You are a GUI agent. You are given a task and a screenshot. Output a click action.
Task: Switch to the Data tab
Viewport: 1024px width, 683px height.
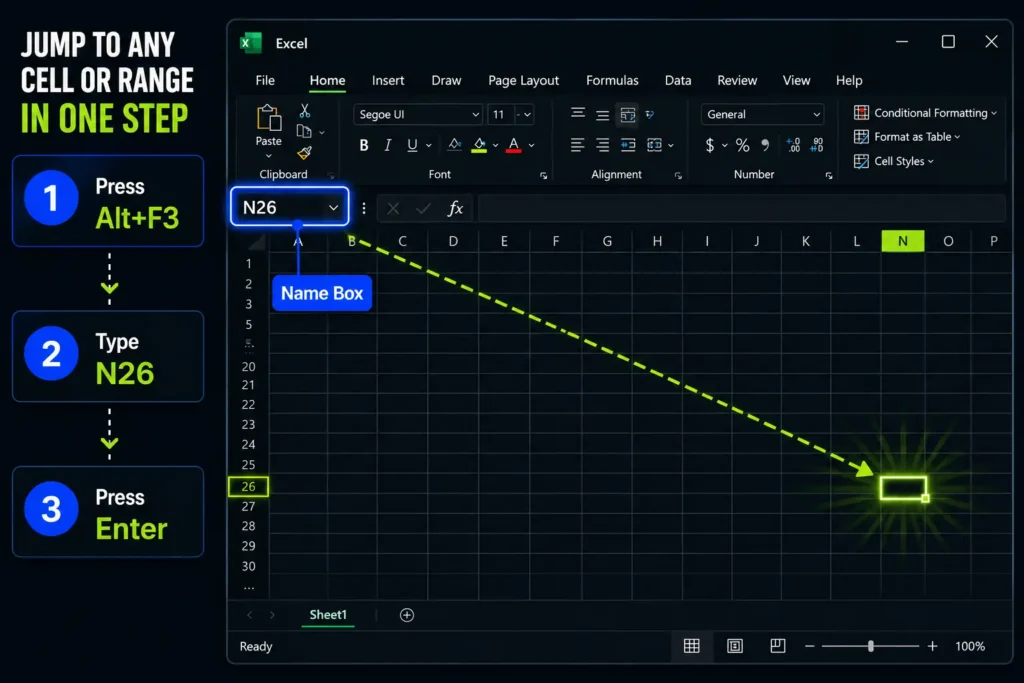(678, 80)
